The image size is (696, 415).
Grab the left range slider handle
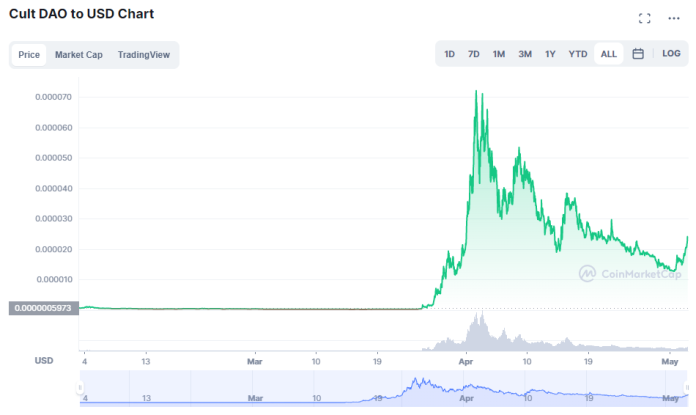click(80, 387)
